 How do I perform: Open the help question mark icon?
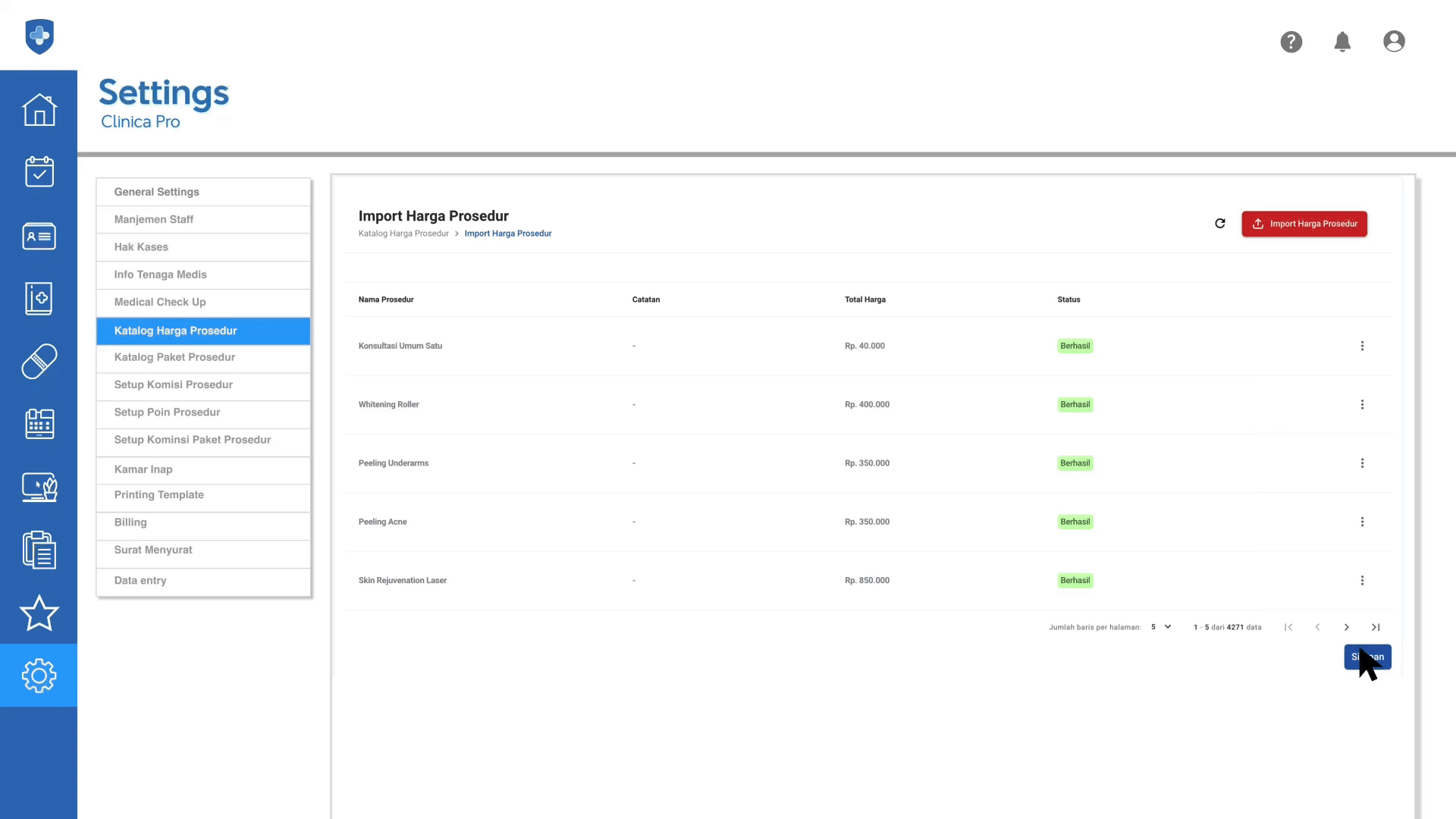click(x=1291, y=42)
